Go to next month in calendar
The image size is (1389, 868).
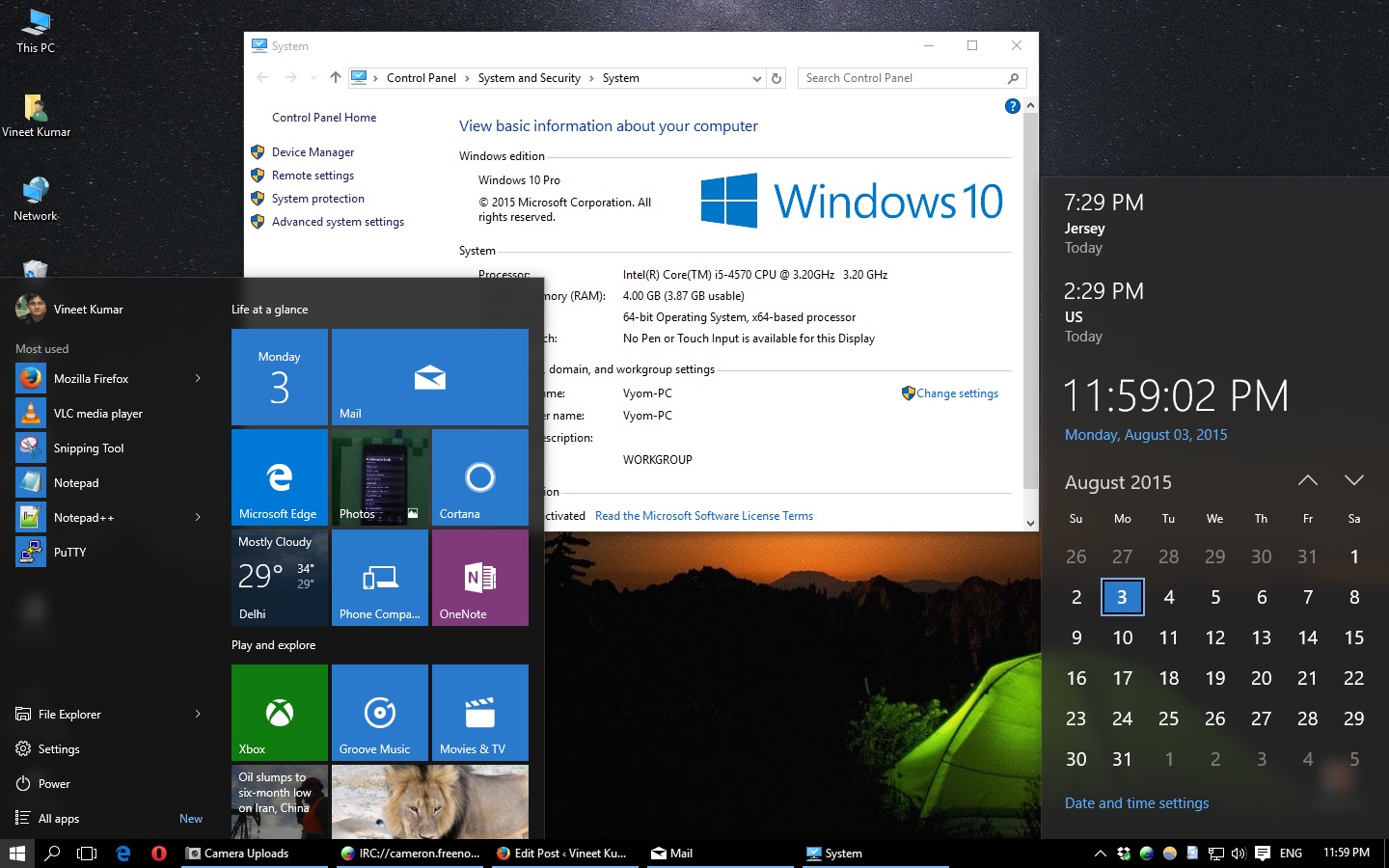[x=1354, y=480]
